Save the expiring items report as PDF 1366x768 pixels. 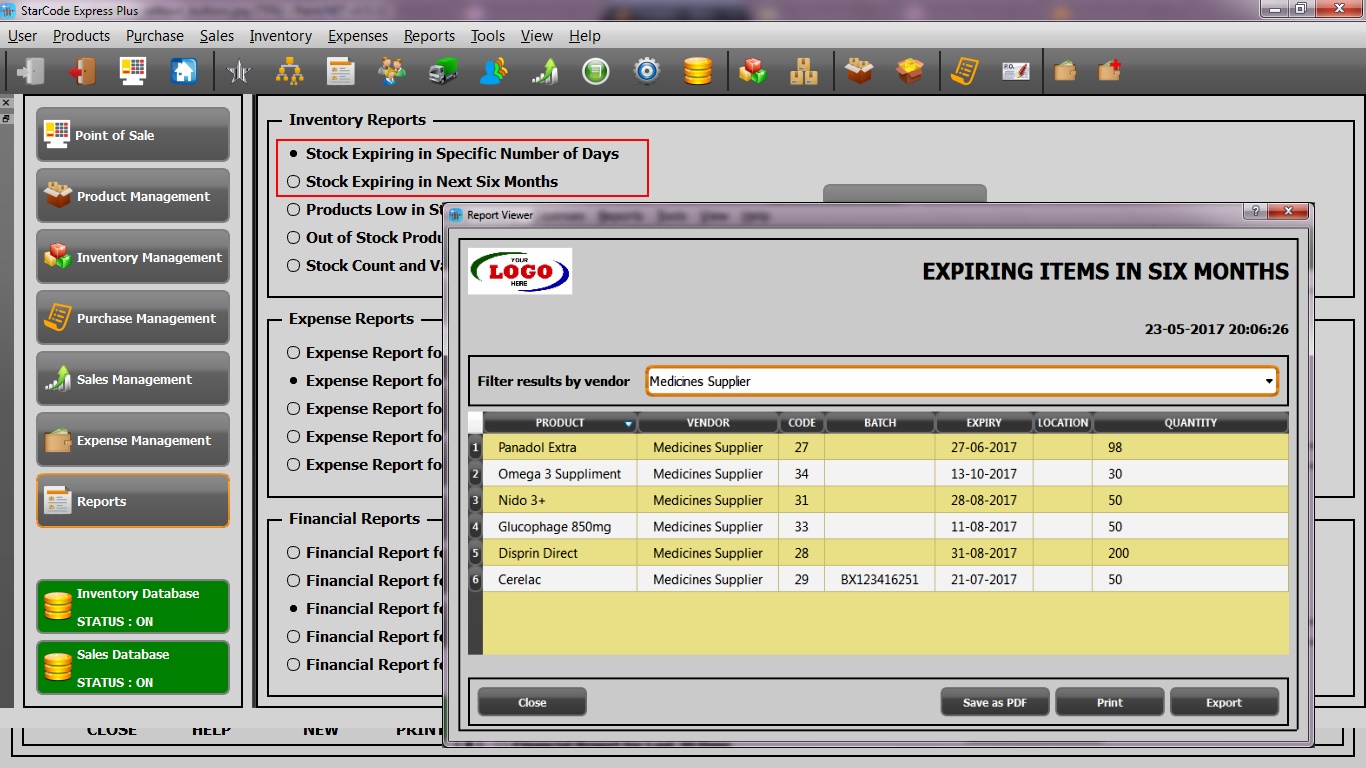pyautogui.click(x=994, y=701)
